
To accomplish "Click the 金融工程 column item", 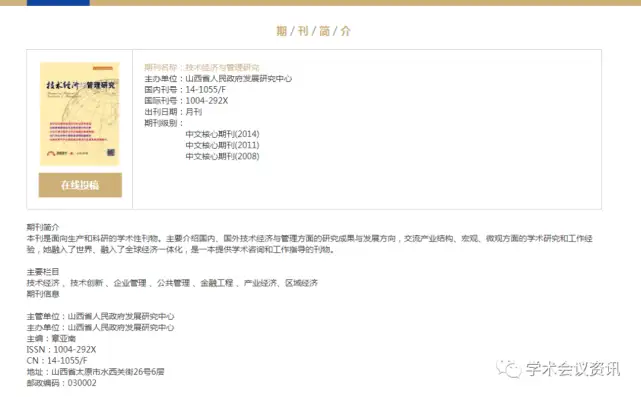I will [217, 283].
